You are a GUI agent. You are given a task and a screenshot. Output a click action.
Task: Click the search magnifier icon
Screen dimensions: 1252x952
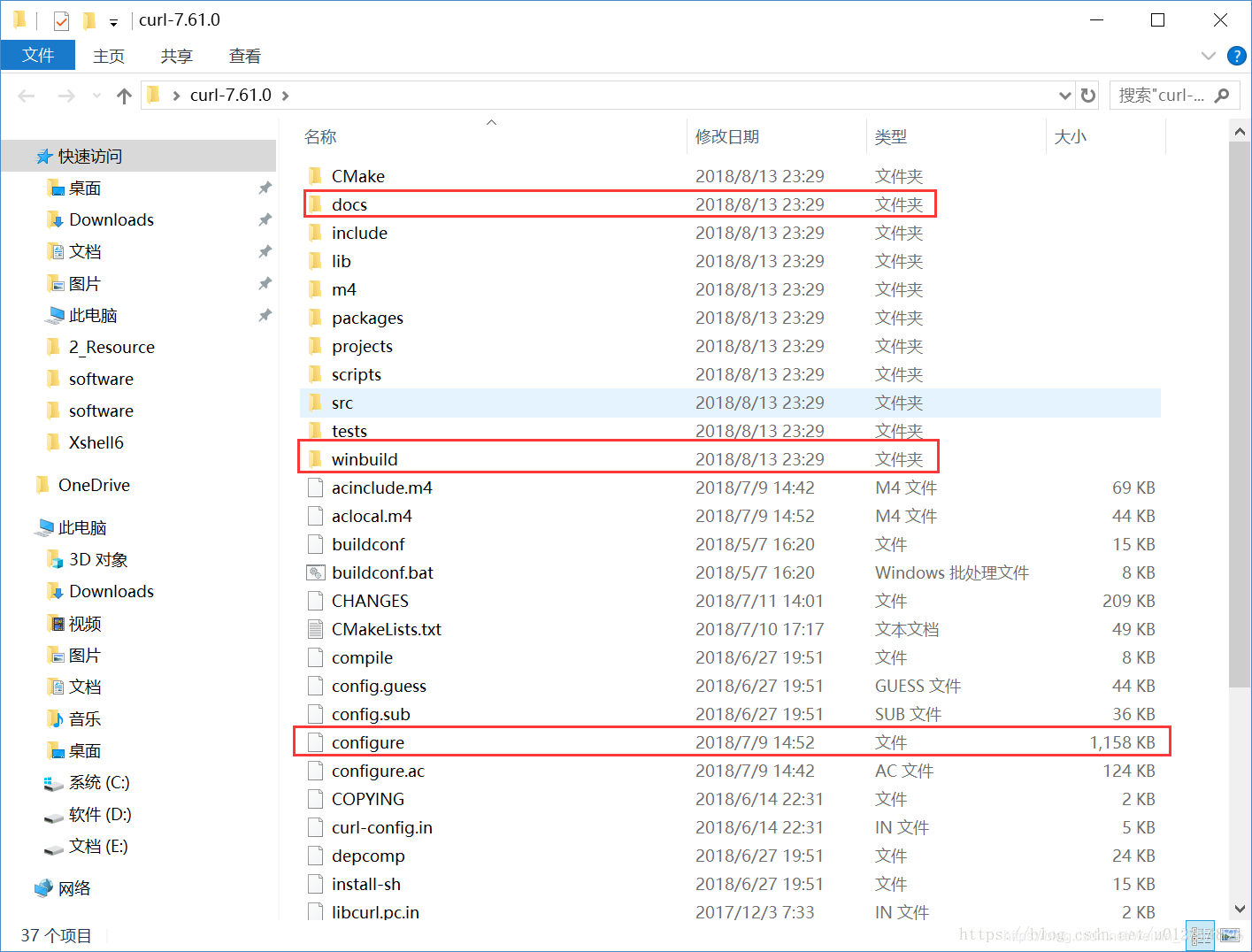coord(1222,95)
